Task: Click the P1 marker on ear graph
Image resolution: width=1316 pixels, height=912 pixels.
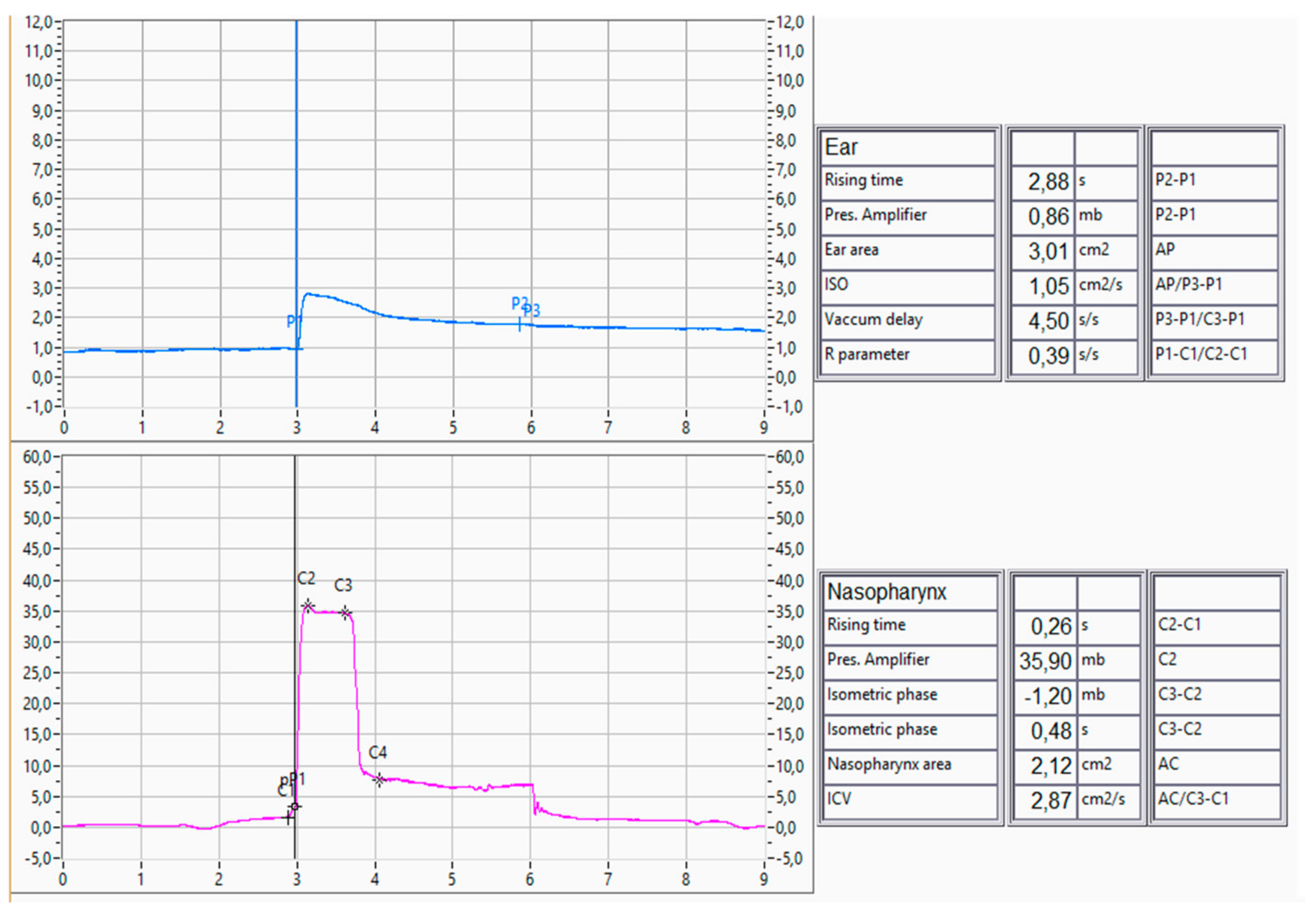Action: coord(294,321)
